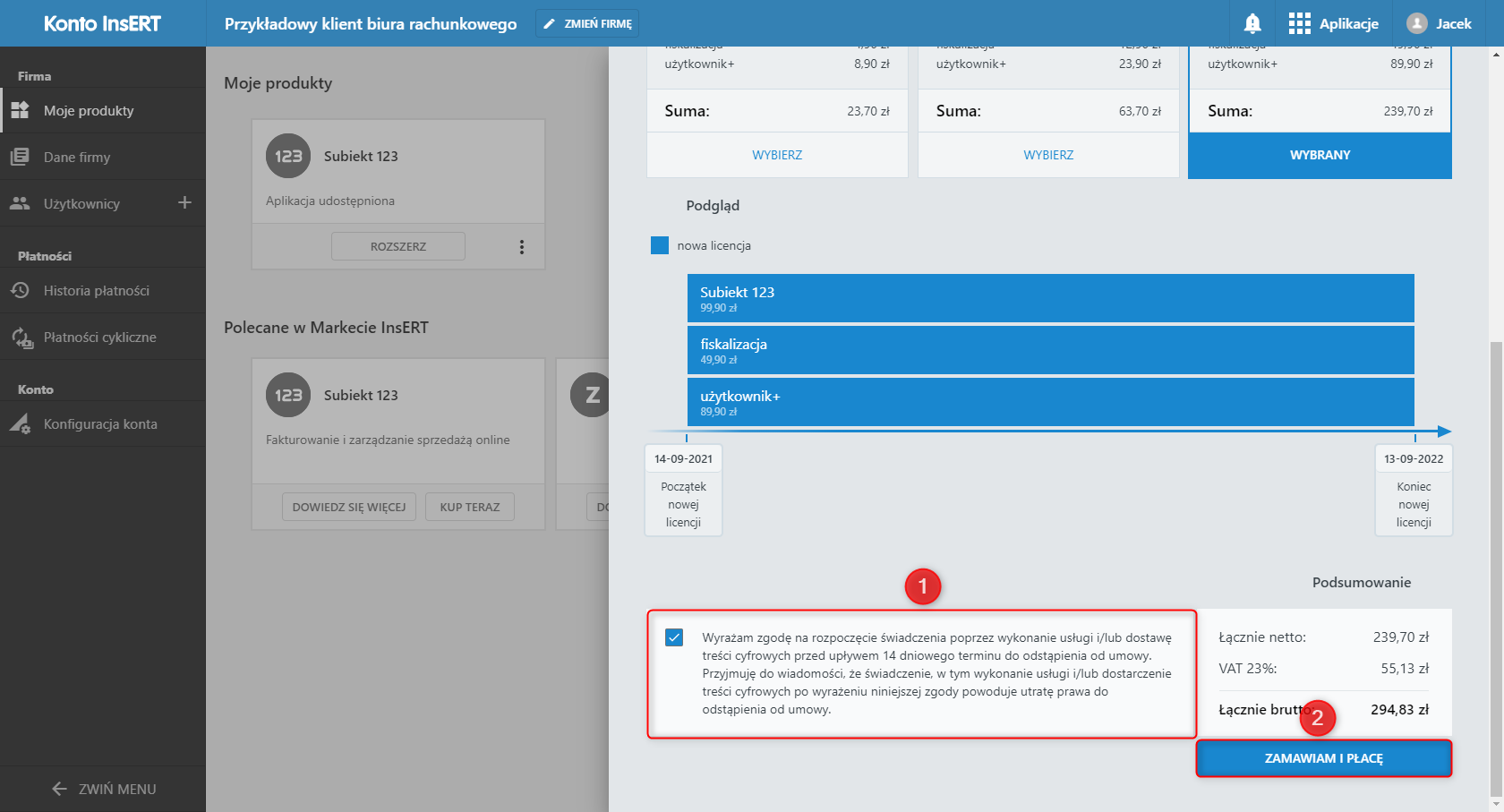
Task: Open Płatności cykliczne menu item
Action: 103,337
